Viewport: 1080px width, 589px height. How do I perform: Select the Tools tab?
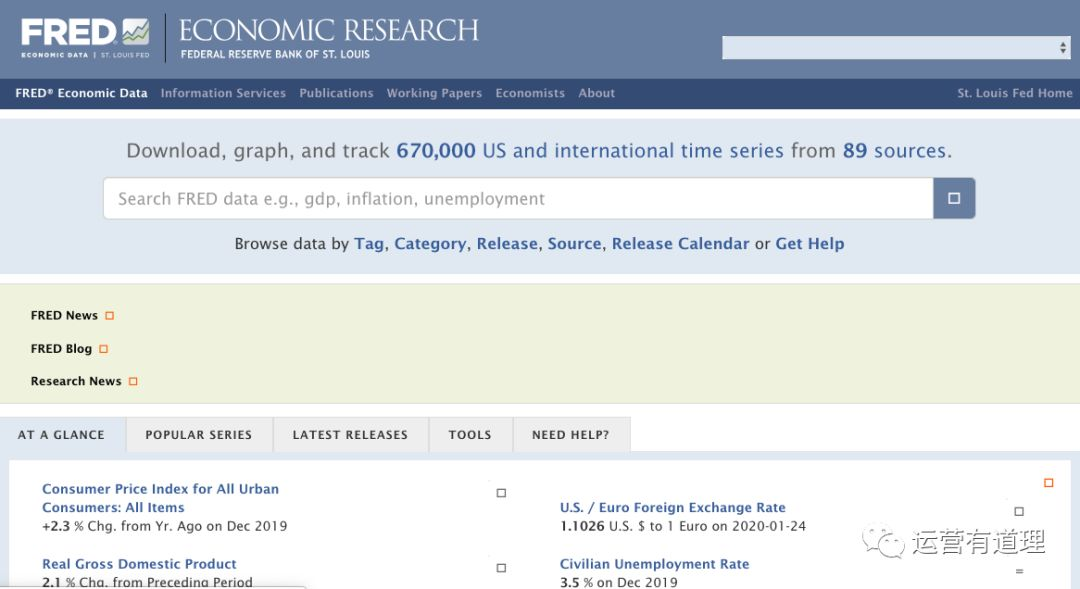470,435
